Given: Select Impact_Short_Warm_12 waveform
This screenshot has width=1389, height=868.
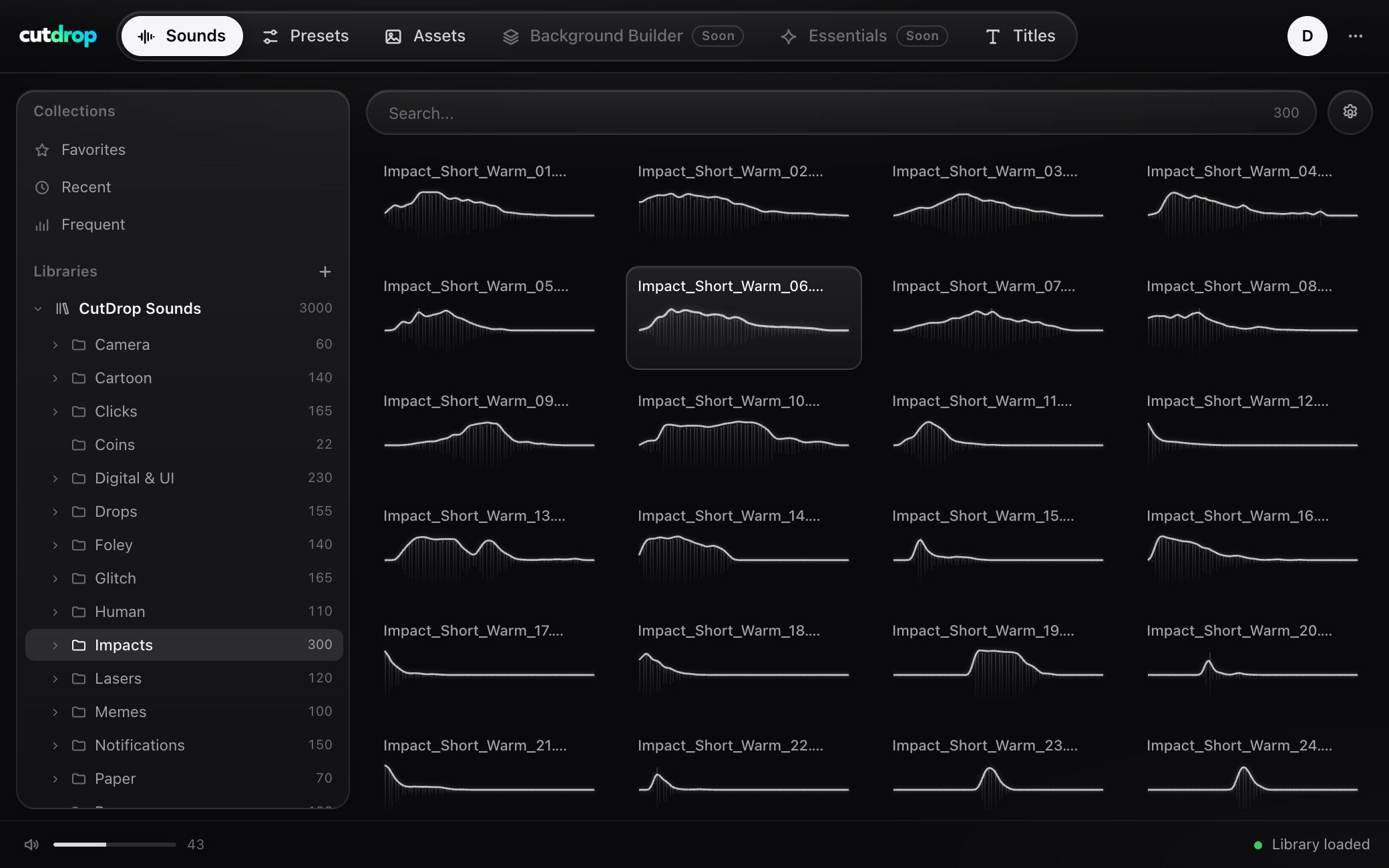Looking at the screenshot, I should [x=1252, y=443].
